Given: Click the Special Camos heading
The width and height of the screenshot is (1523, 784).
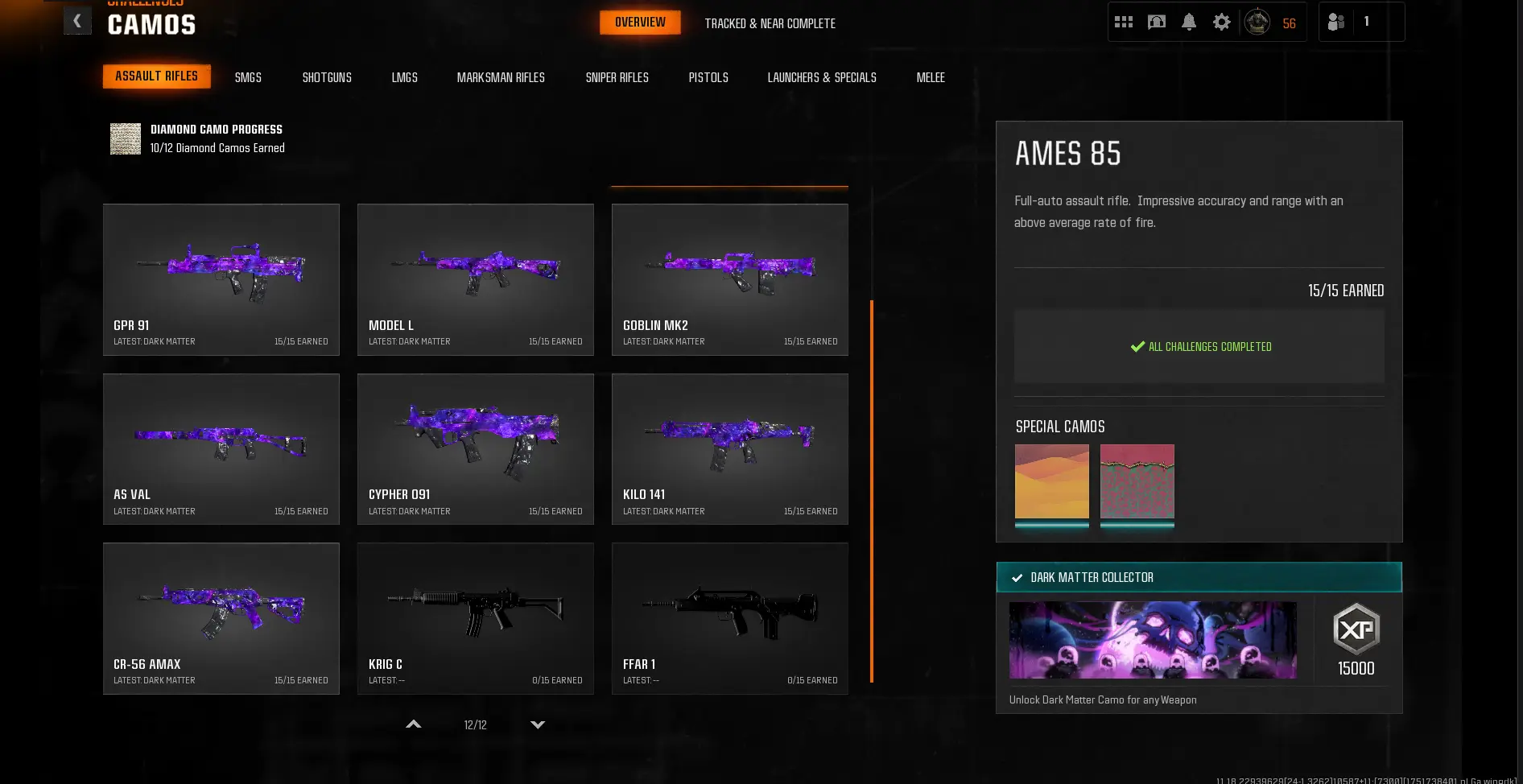Looking at the screenshot, I should pos(1060,427).
